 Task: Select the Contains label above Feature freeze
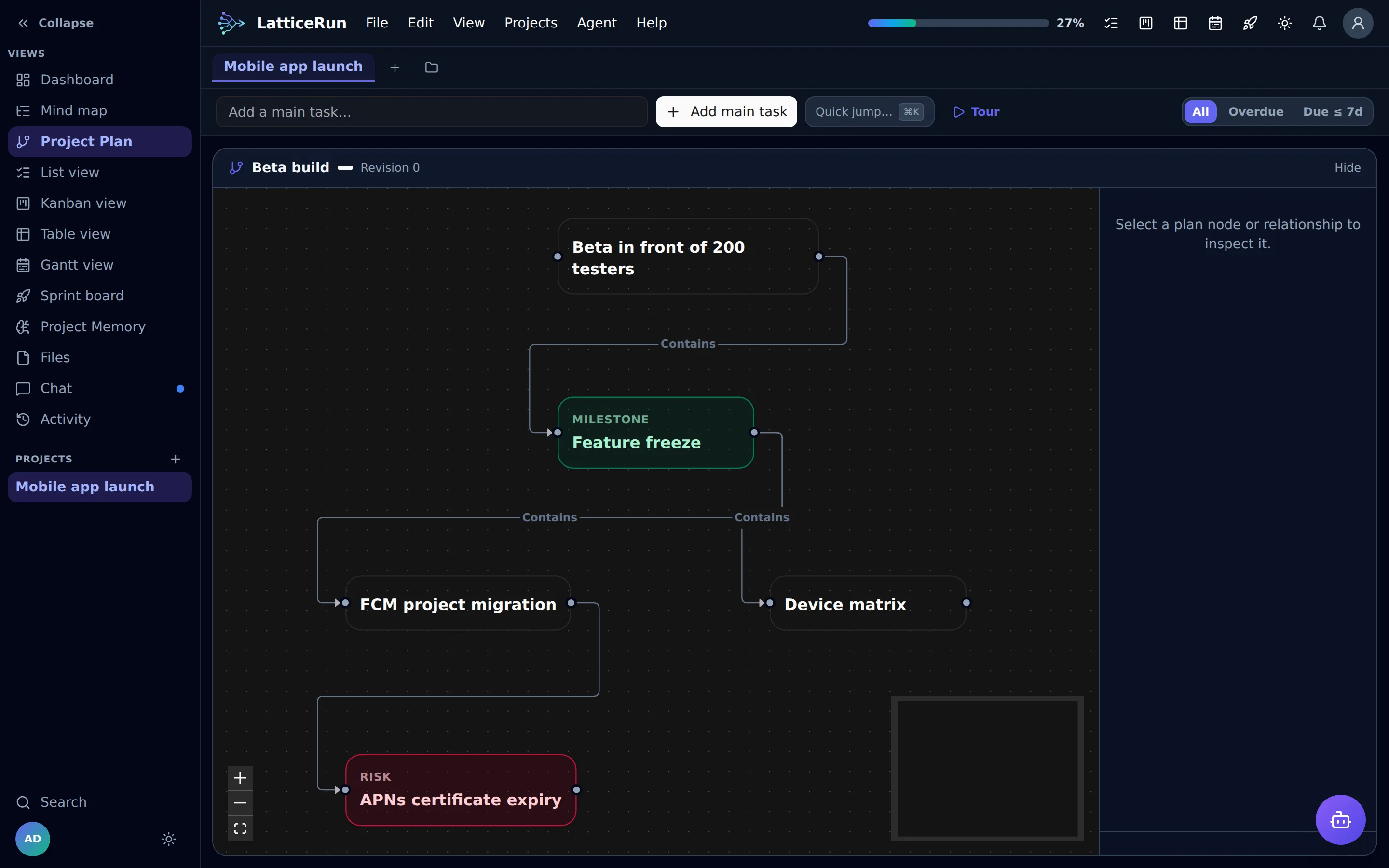coord(688,344)
